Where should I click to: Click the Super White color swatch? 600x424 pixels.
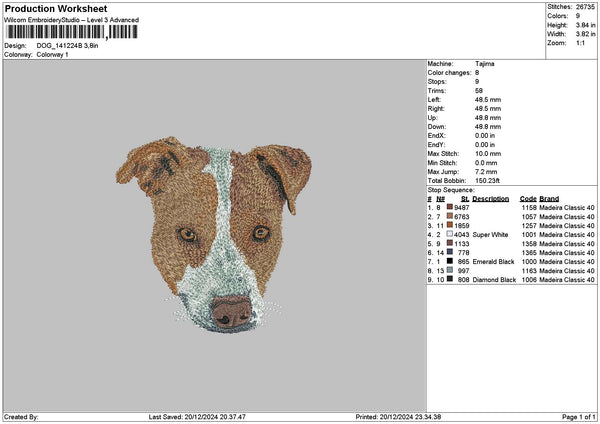pyautogui.click(x=451, y=235)
